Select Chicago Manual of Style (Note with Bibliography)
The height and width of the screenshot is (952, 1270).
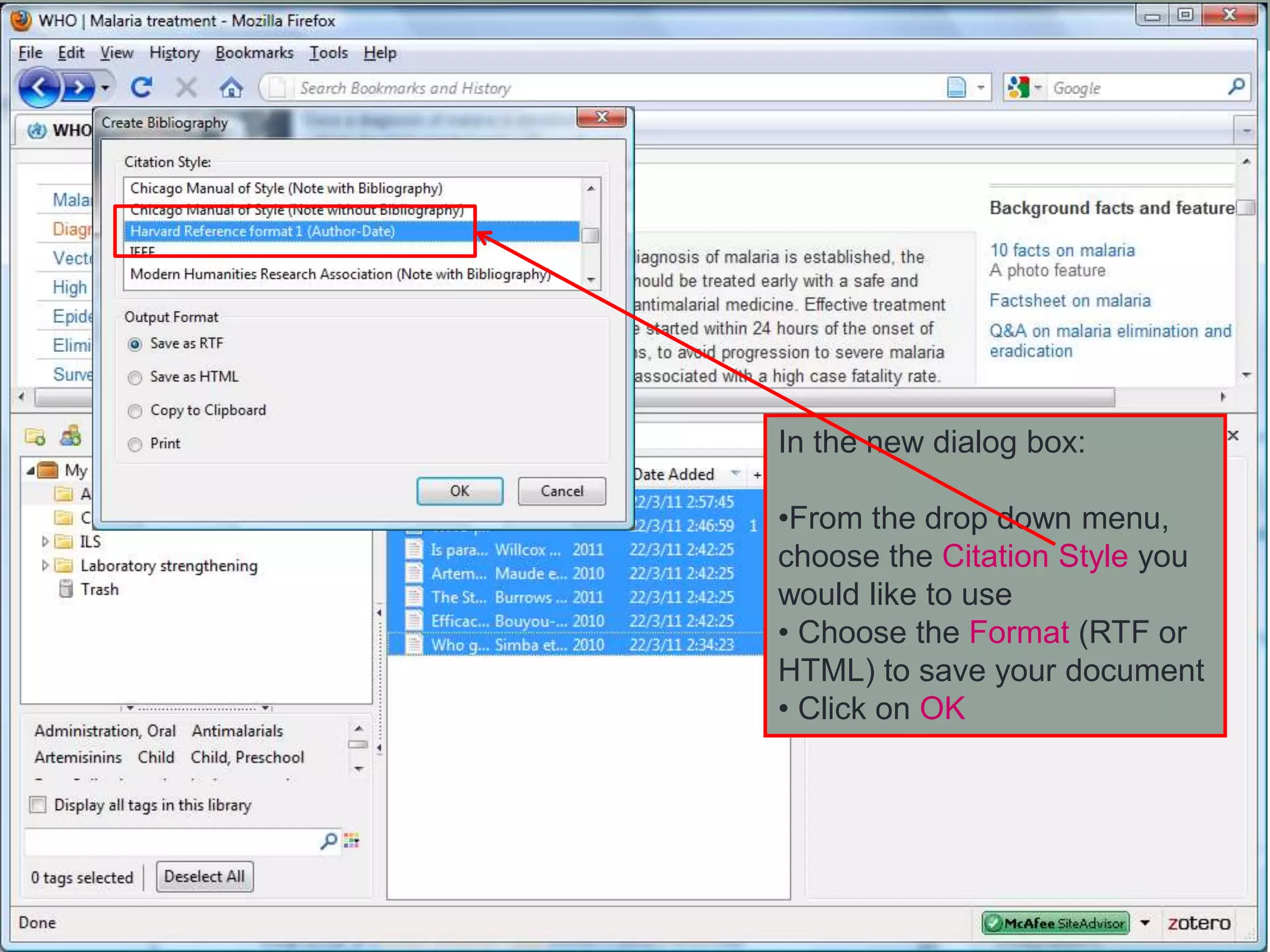pos(352,188)
